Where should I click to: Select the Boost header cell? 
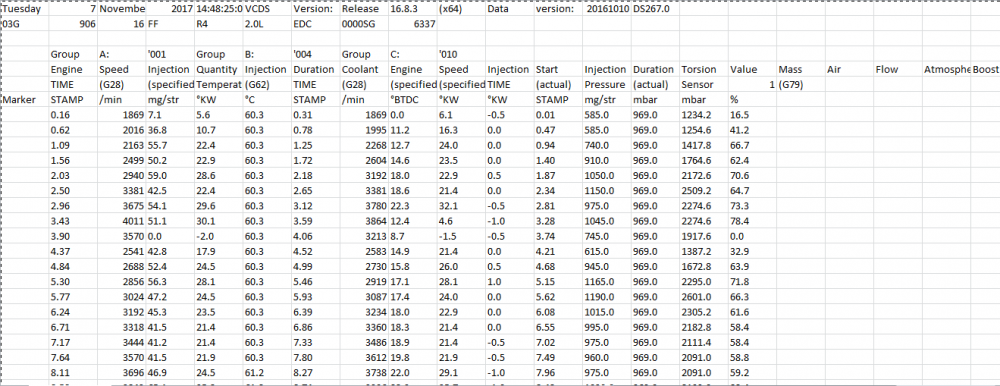pos(985,70)
